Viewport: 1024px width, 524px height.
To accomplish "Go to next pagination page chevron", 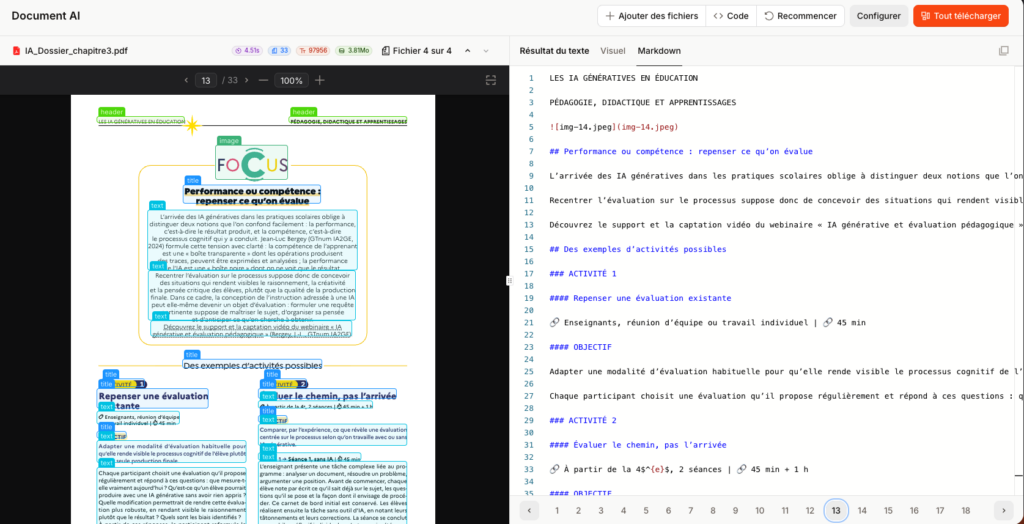I will pyautogui.click(x=1004, y=510).
